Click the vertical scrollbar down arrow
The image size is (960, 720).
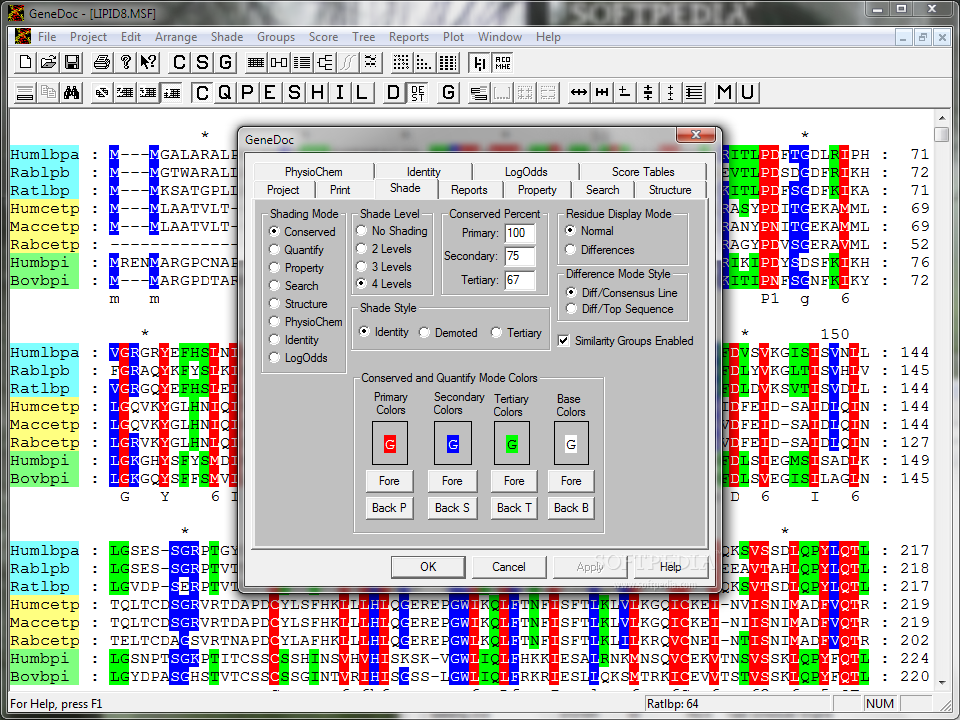click(x=941, y=681)
